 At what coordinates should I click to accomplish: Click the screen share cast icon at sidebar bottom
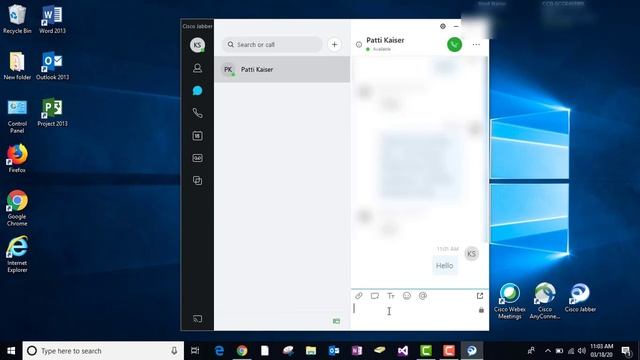(197, 318)
